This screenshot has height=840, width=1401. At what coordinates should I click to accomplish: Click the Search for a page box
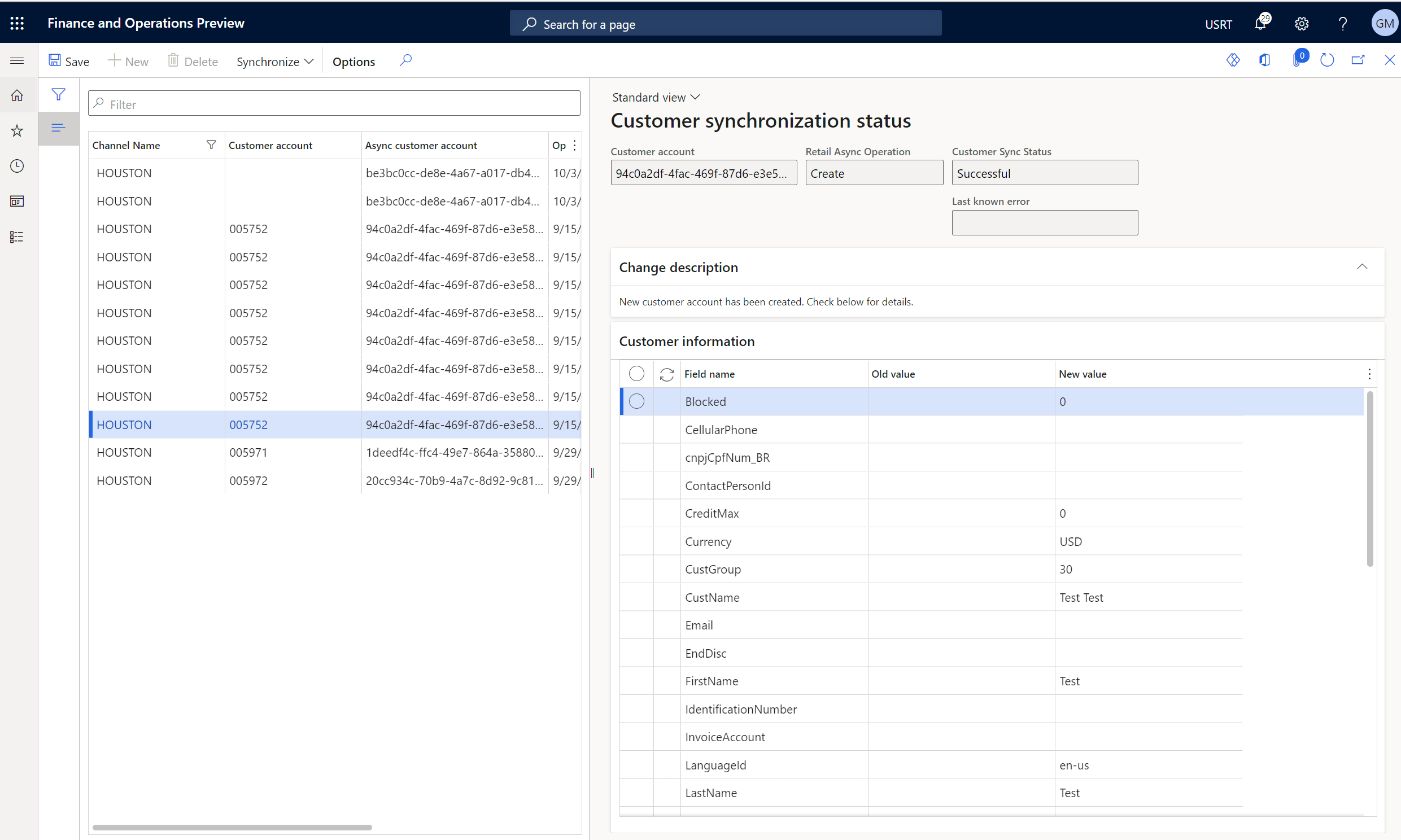coord(726,23)
